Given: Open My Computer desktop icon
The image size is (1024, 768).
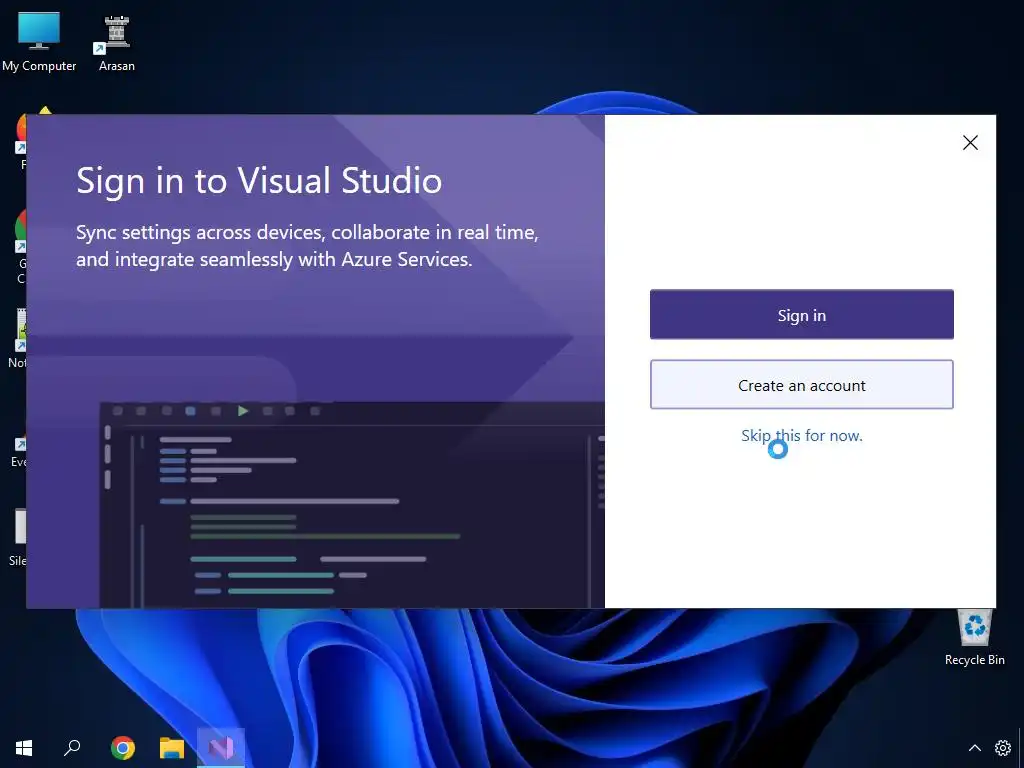Looking at the screenshot, I should [39, 41].
